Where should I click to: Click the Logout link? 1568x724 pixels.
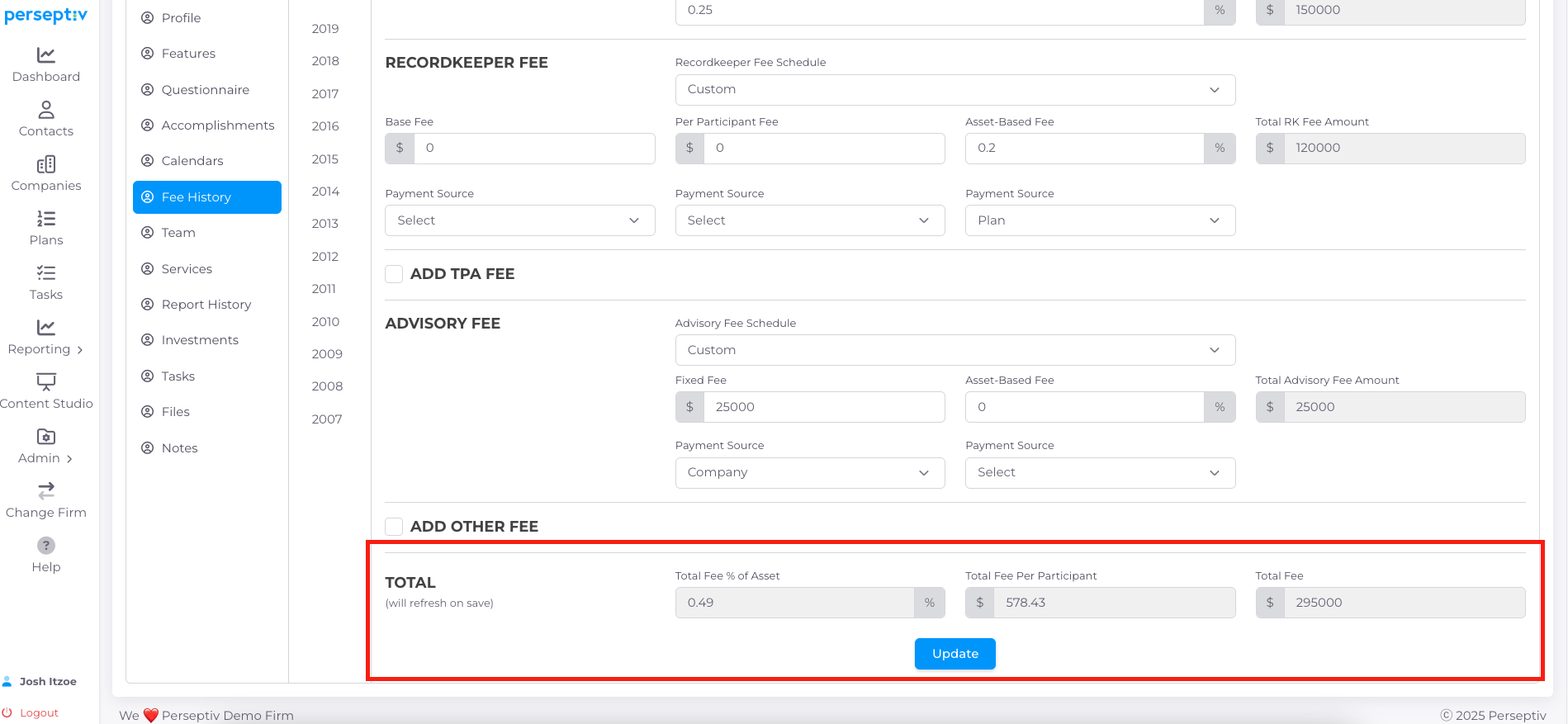(x=39, y=713)
